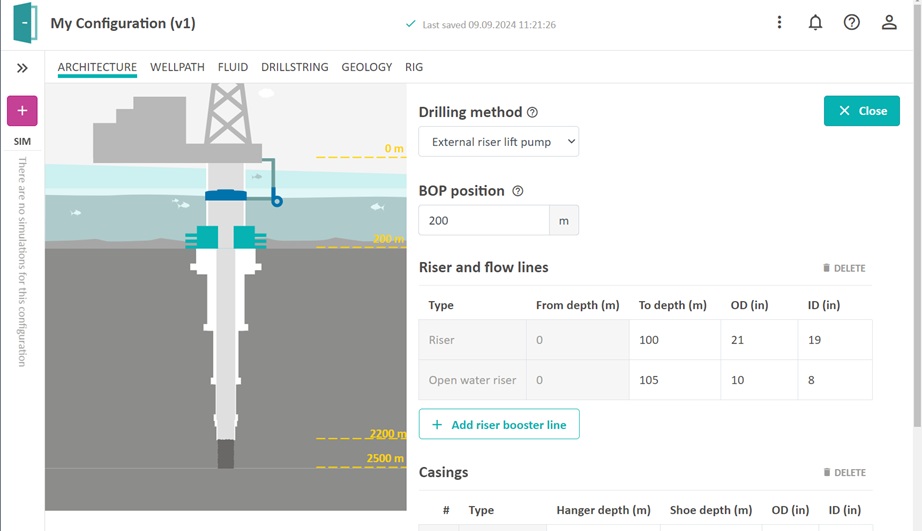The height and width of the screenshot is (531, 922).
Task: Show help info for Drilling method
Action: click(533, 113)
